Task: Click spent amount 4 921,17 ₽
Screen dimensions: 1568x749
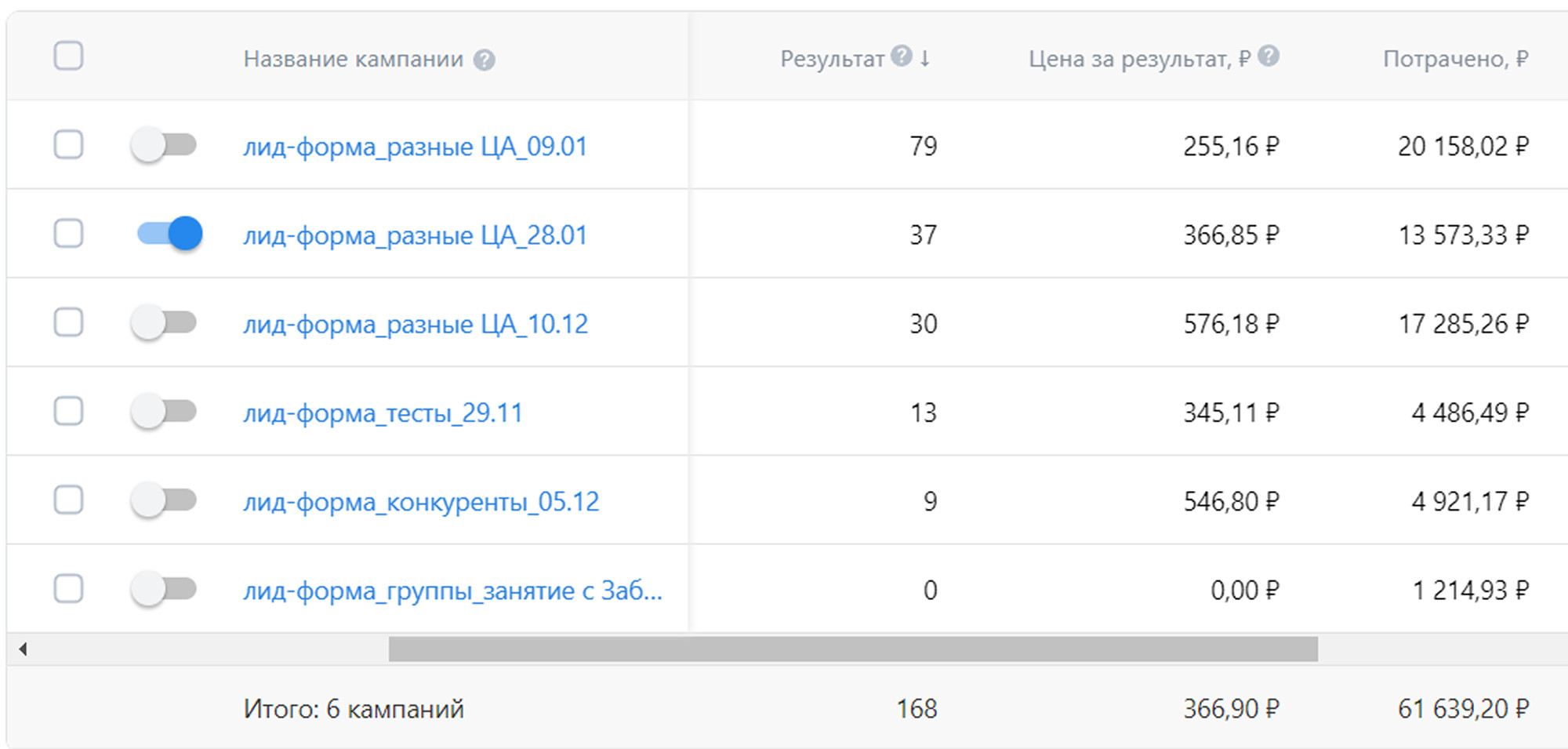Action: 1471,500
